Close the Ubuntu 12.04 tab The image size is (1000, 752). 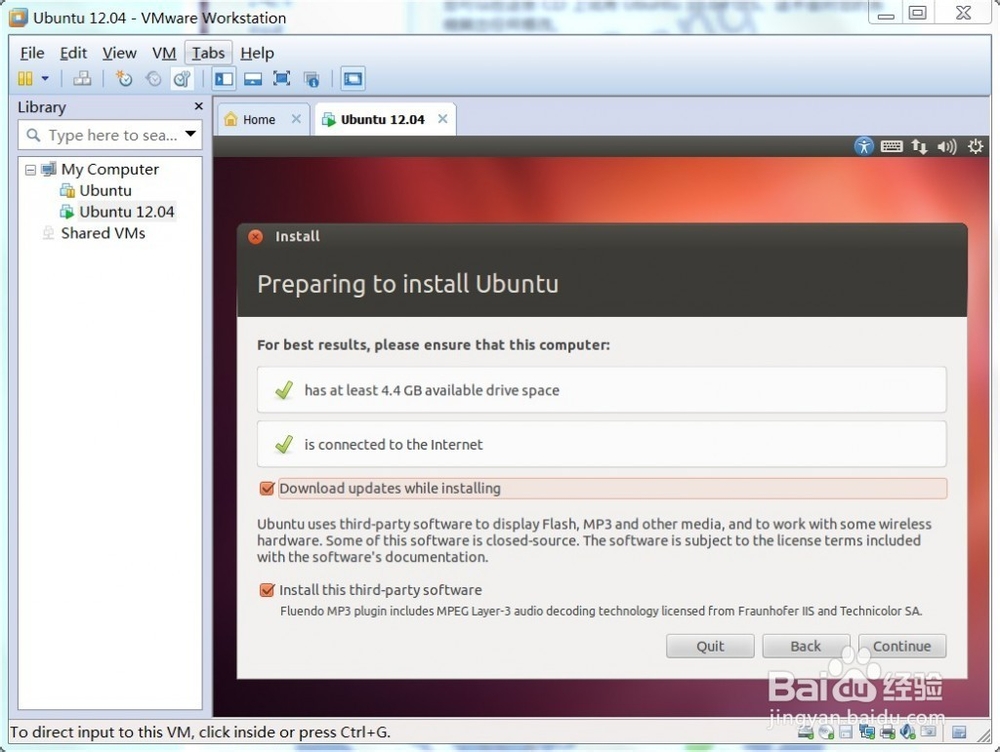tap(443, 119)
